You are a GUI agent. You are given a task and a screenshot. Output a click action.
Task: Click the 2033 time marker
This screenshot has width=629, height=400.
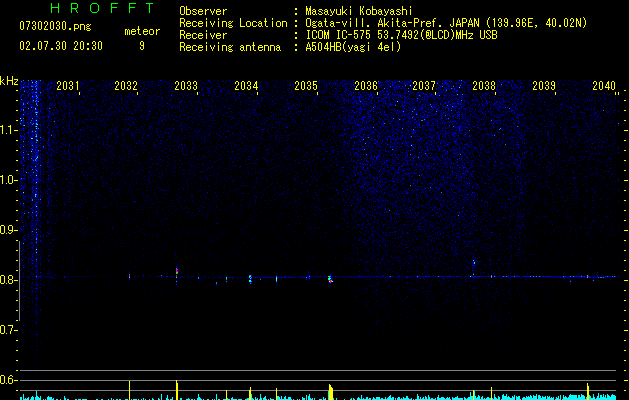pyautogui.click(x=186, y=86)
